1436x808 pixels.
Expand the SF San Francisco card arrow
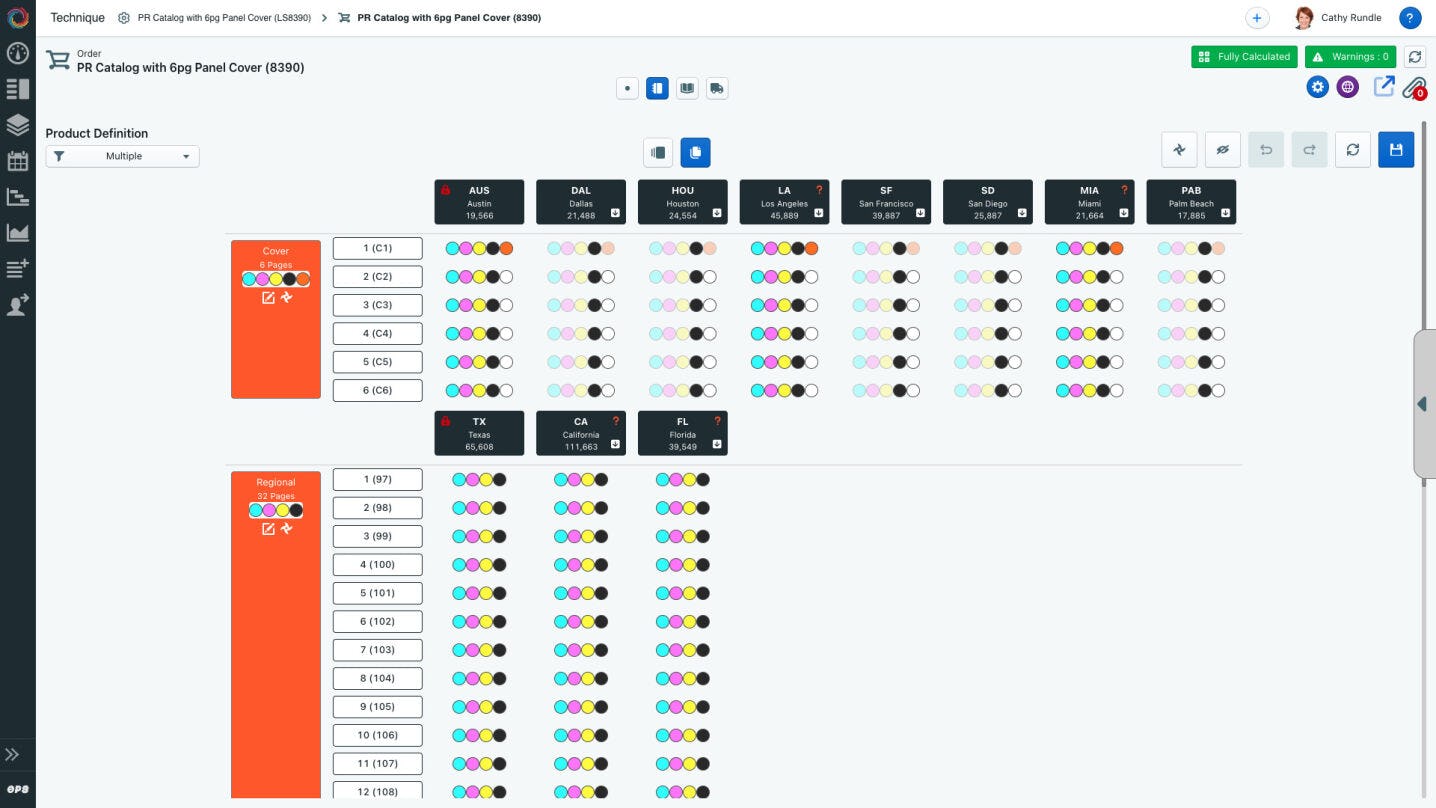pyautogui.click(x=921, y=213)
